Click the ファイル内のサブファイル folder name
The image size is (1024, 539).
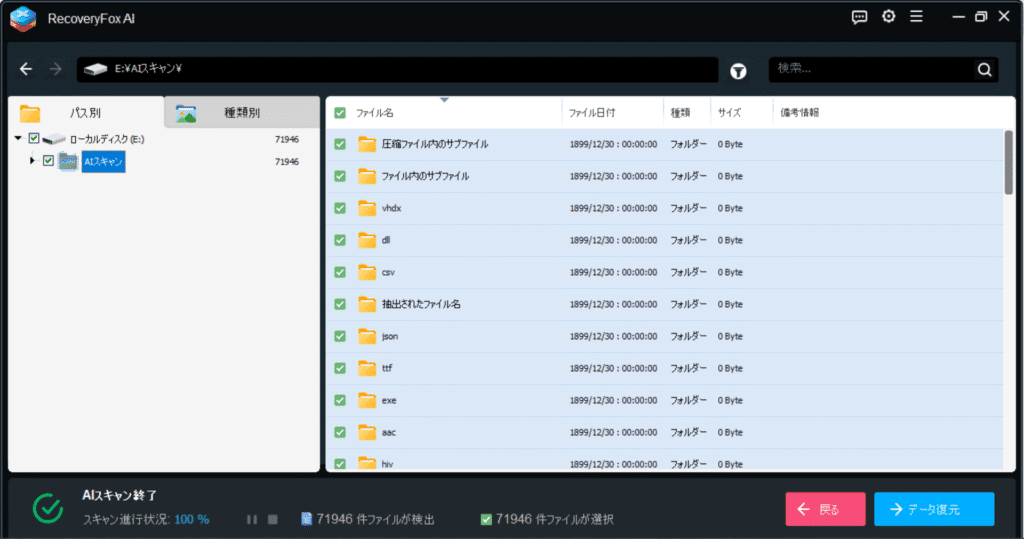[x=425, y=176]
